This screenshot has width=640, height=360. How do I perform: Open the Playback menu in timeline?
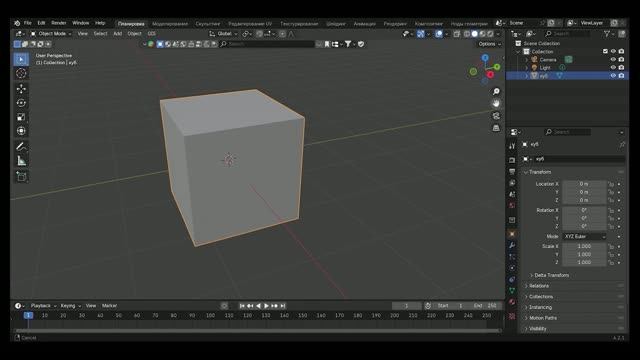click(x=43, y=306)
